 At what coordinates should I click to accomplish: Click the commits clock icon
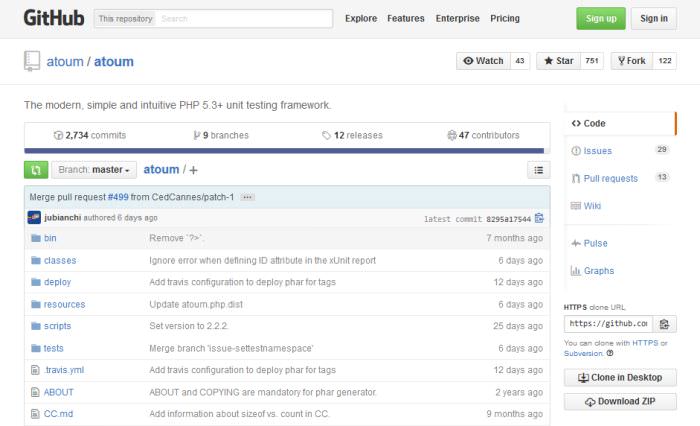click(x=58, y=135)
